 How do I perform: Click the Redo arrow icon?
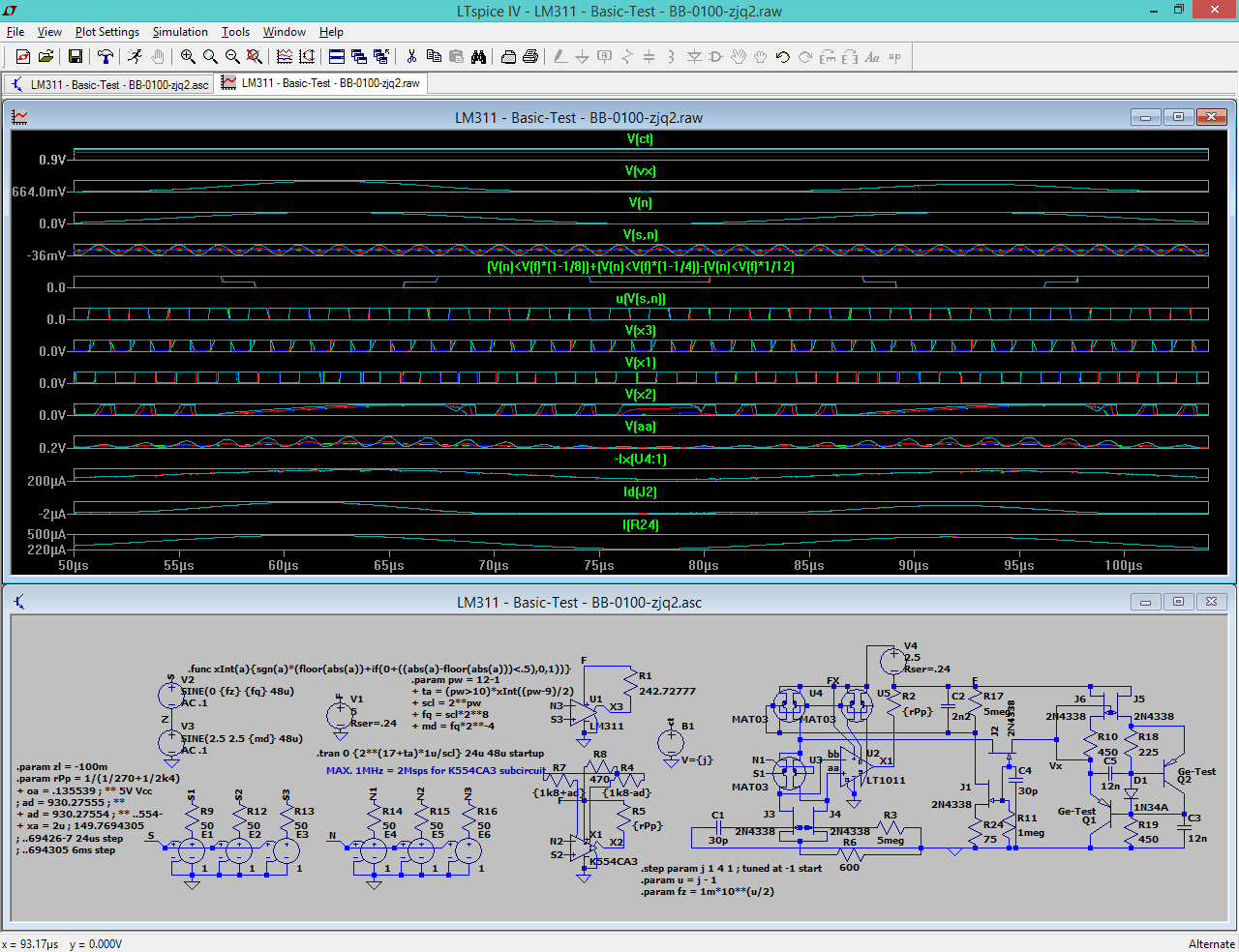click(x=805, y=57)
